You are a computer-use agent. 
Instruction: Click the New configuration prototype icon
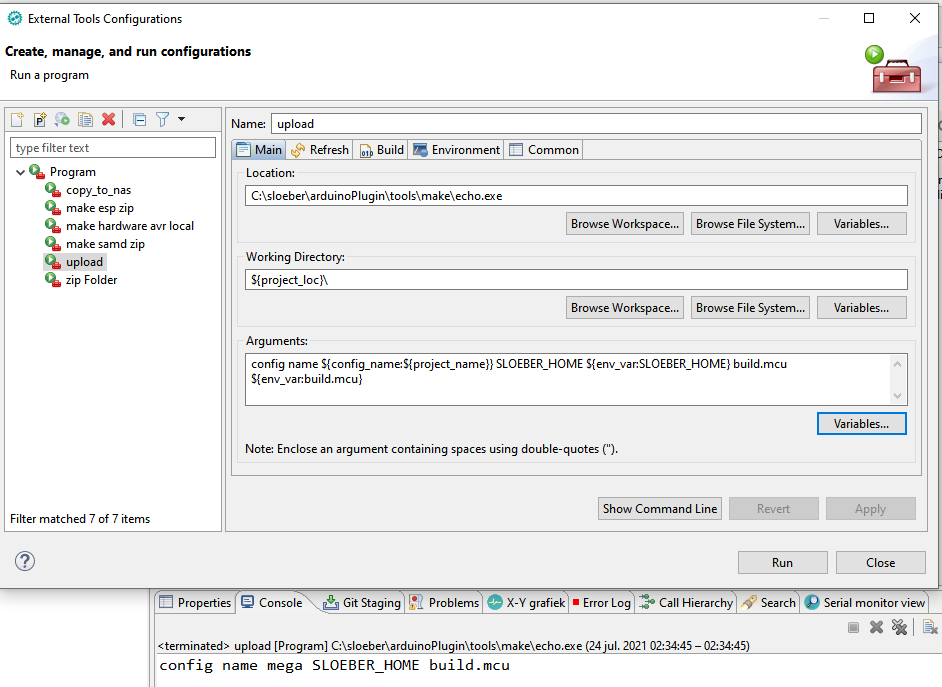[x=40, y=119]
